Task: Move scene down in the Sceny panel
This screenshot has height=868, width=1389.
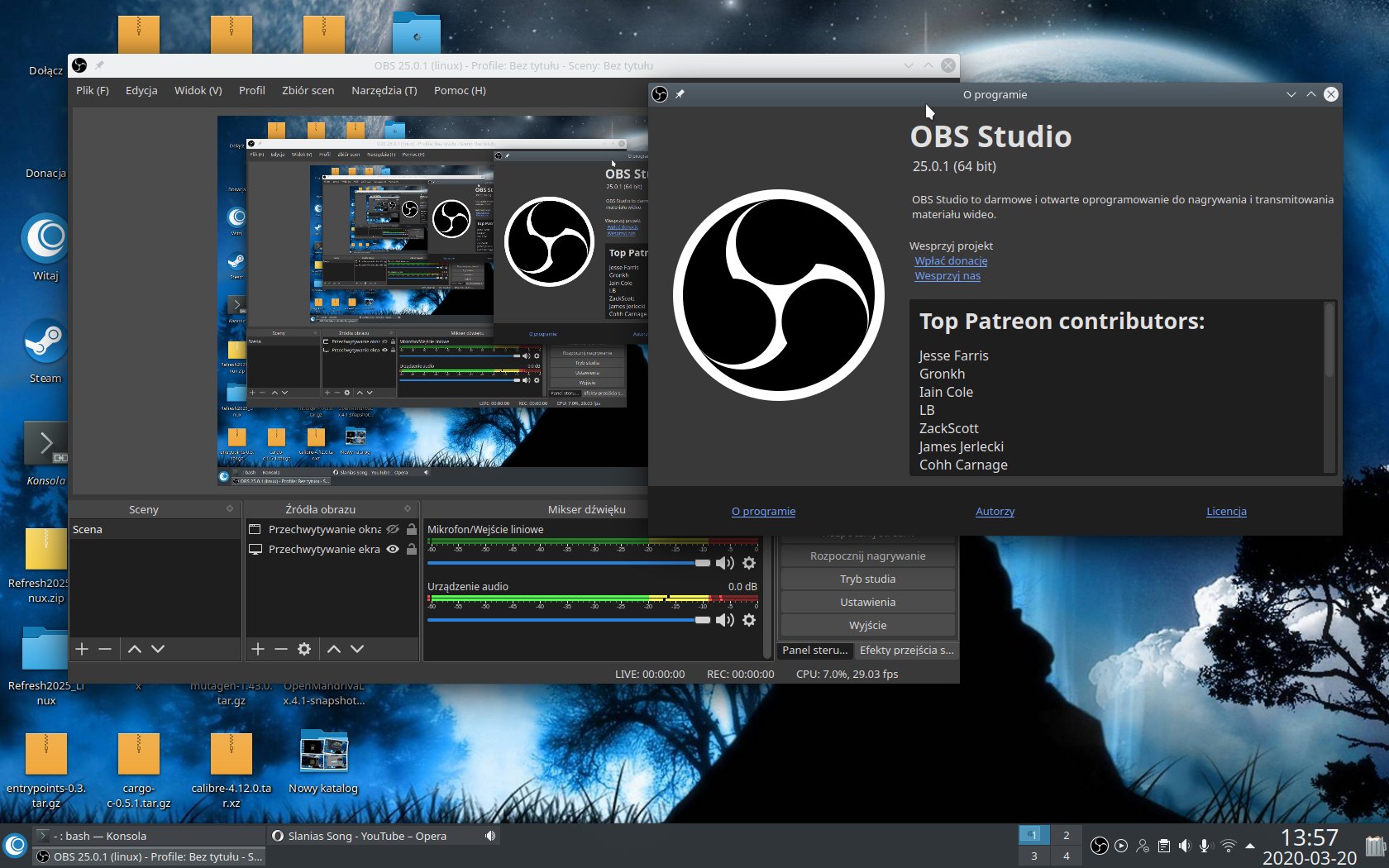Action: [x=158, y=649]
